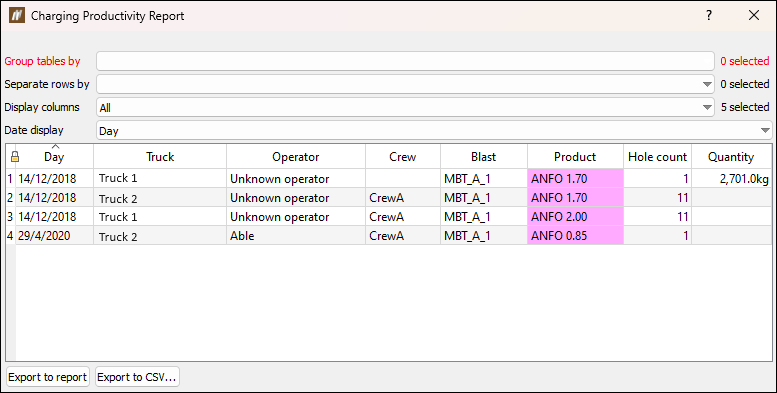Click hole count 1 in row 4
The image size is (777, 393).
(658, 235)
